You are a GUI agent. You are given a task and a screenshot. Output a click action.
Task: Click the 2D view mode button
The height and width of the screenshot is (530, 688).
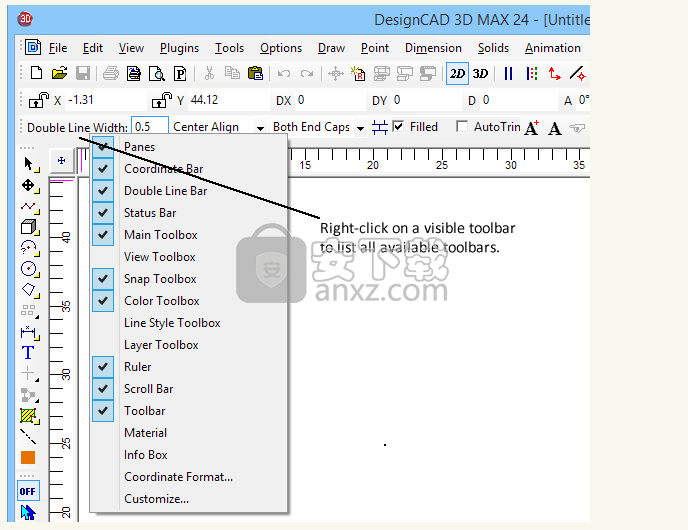457,73
